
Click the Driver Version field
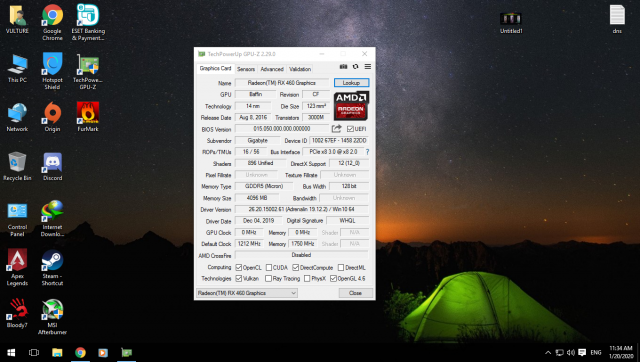click(x=302, y=209)
